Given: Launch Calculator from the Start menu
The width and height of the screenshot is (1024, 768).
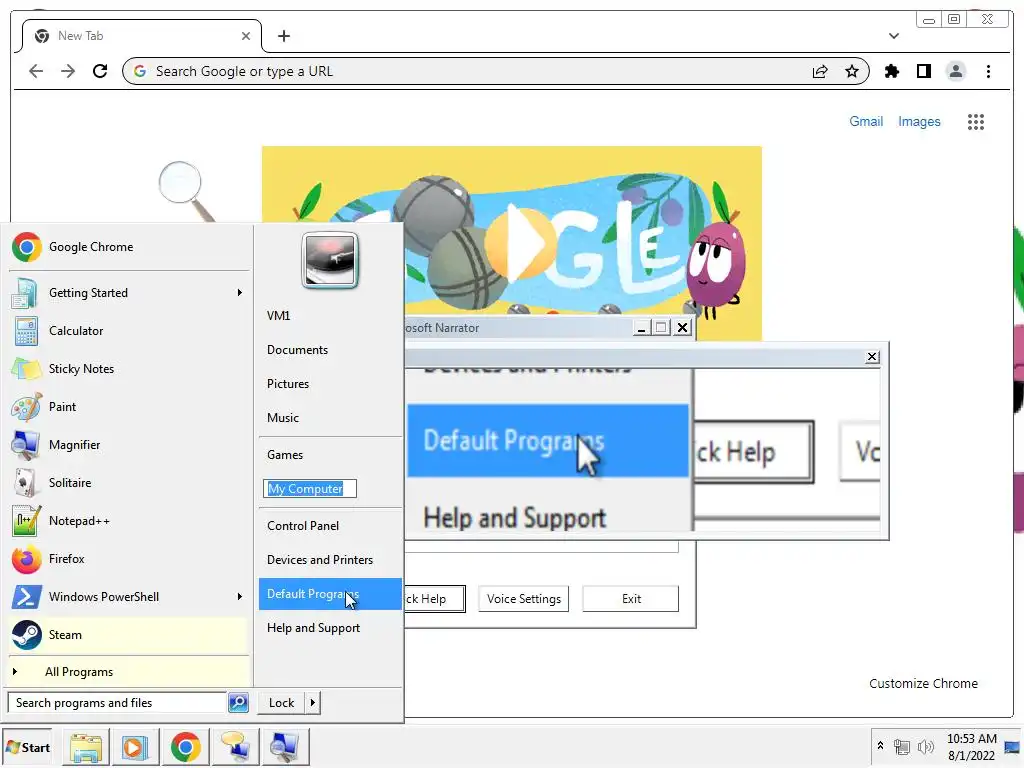Looking at the screenshot, I should (129, 330).
